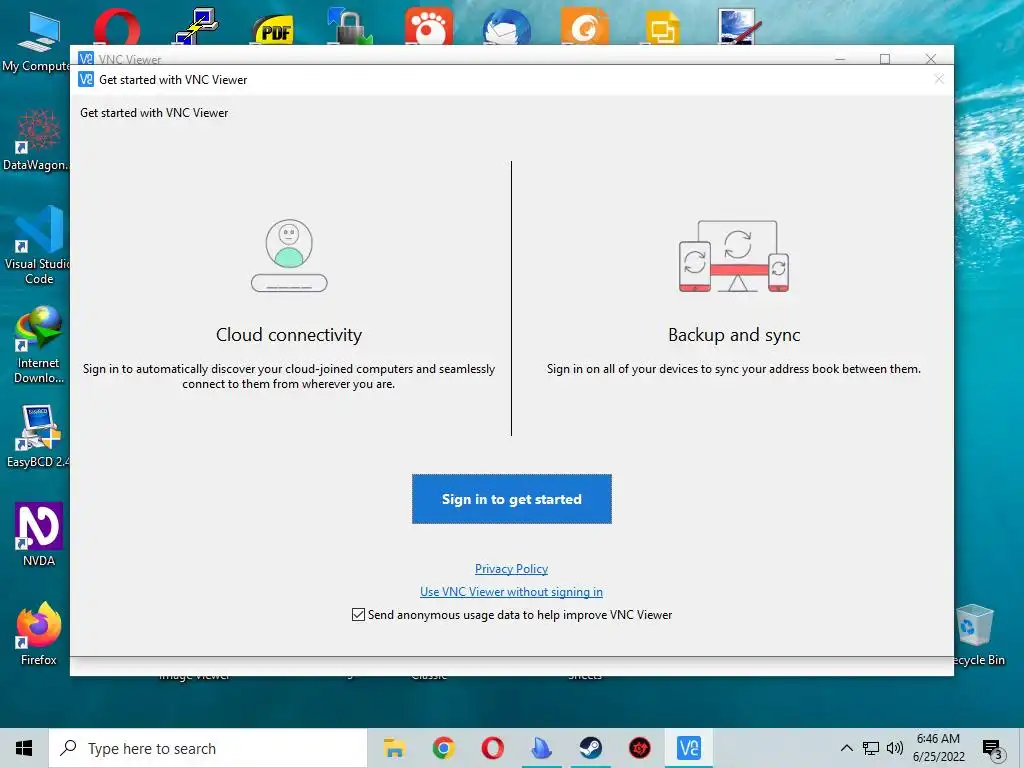Minimize the VNC Viewer main window
This screenshot has width=1024, height=768.
840,59
